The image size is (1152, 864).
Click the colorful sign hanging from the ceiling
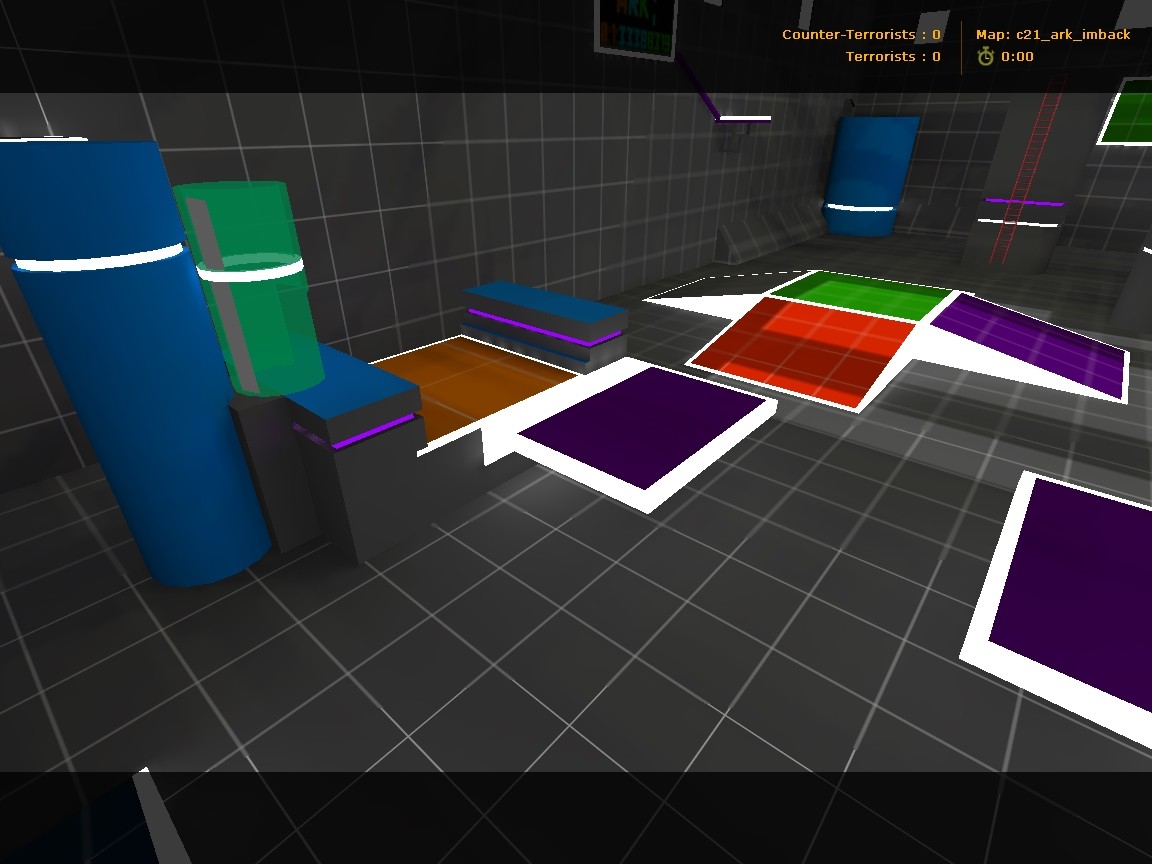click(636, 28)
